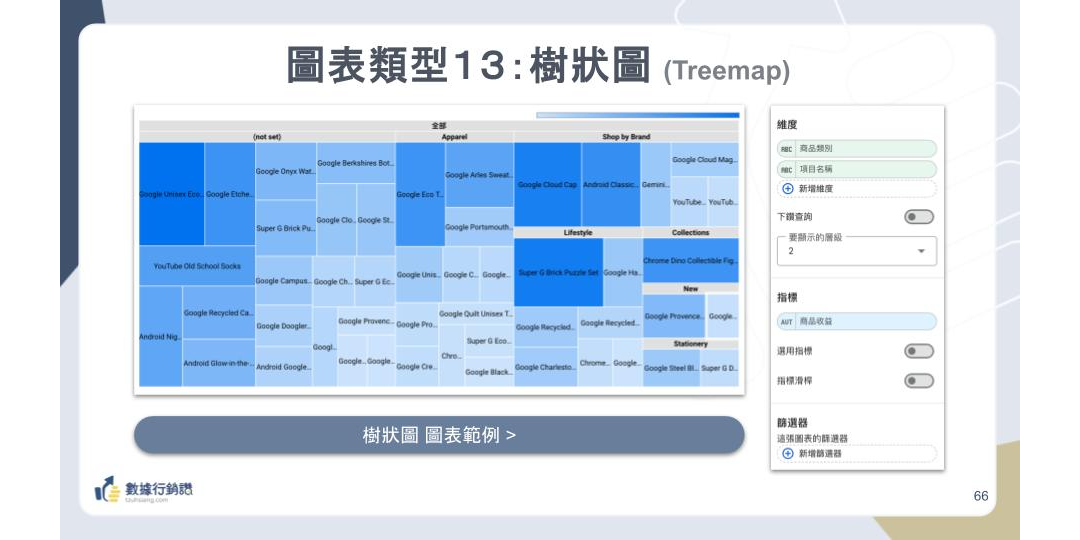Click the plus icon in 新增維度
This screenshot has height=540, width=1080.
tap(788, 189)
